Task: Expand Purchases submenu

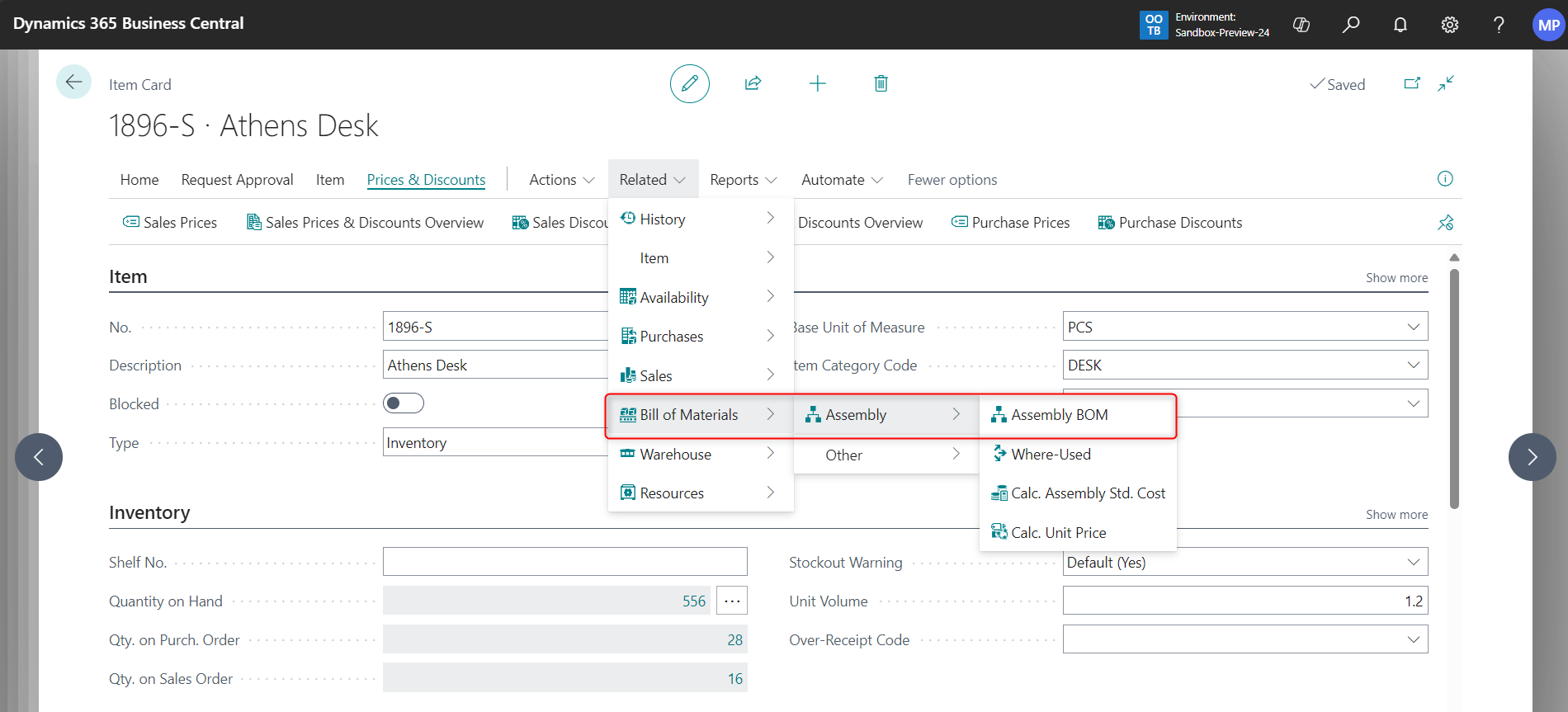Action: (701, 337)
